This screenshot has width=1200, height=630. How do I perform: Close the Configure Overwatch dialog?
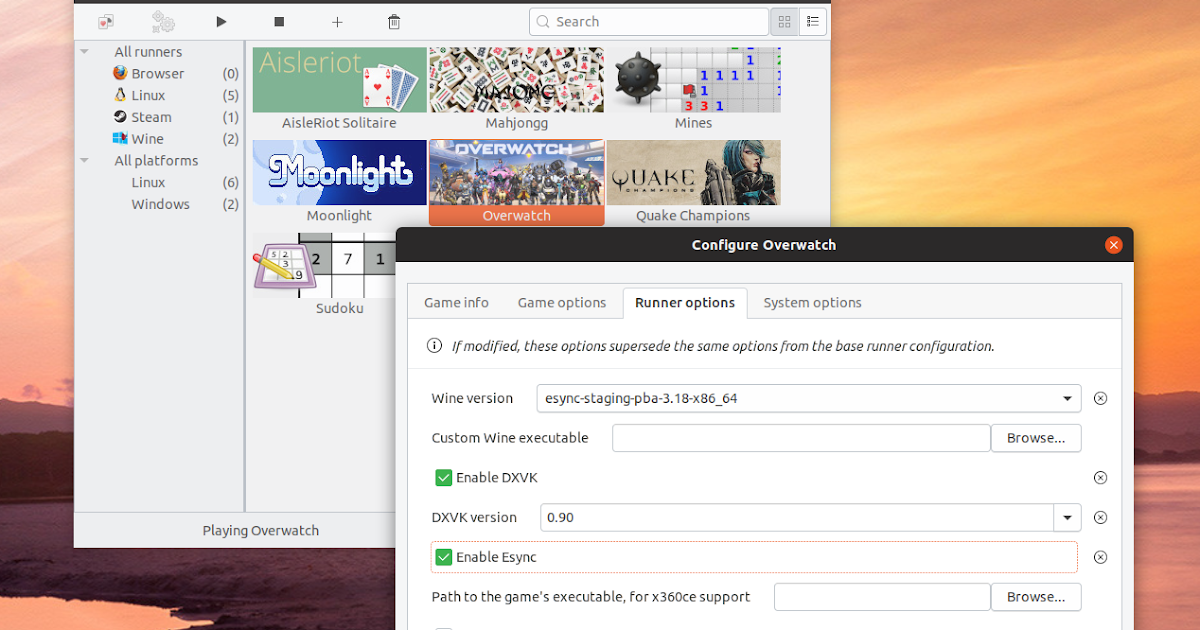pyautogui.click(x=1113, y=245)
